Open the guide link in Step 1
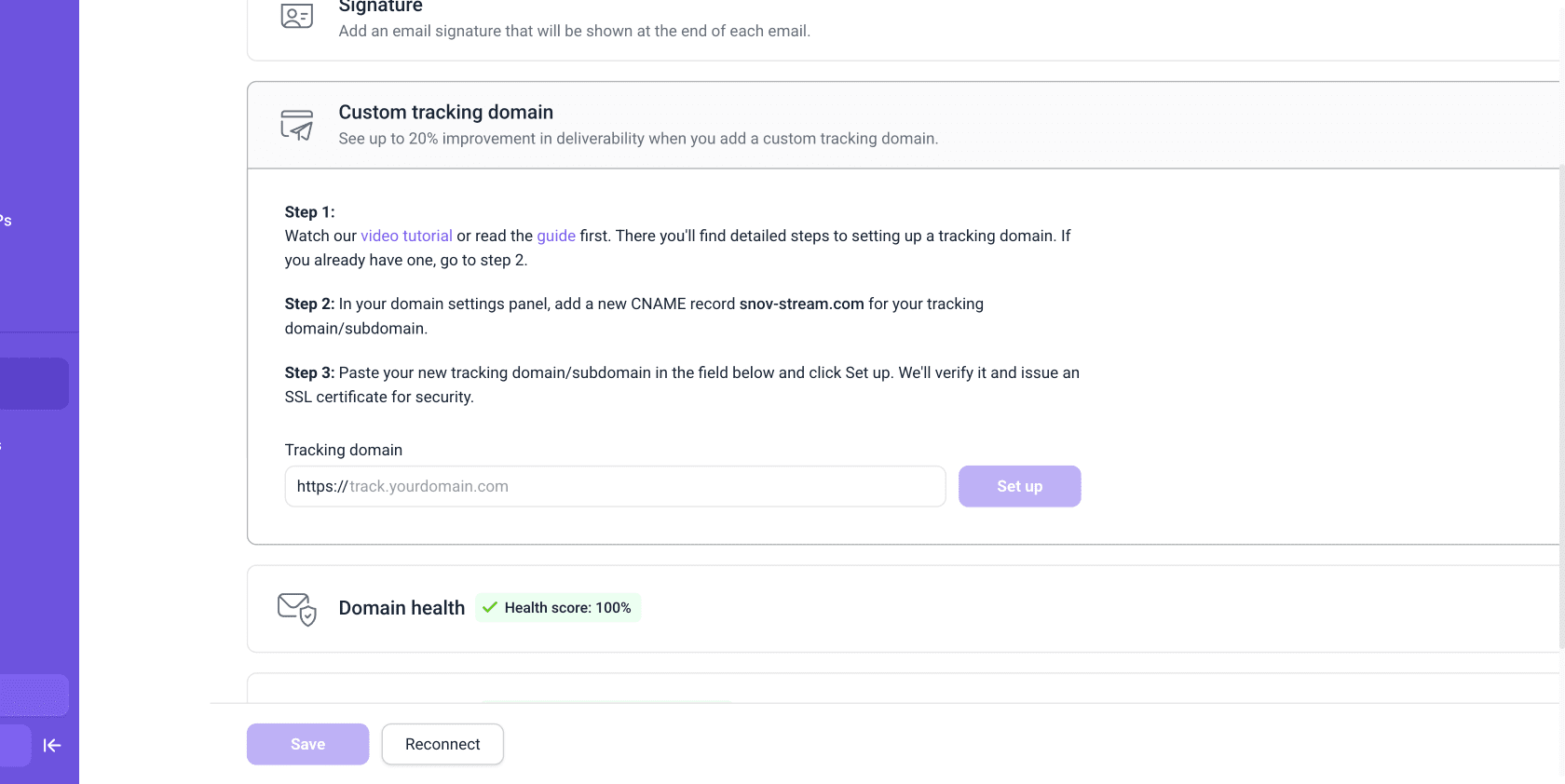The width and height of the screenshot is (1565, 784). (x=556, y=237)
